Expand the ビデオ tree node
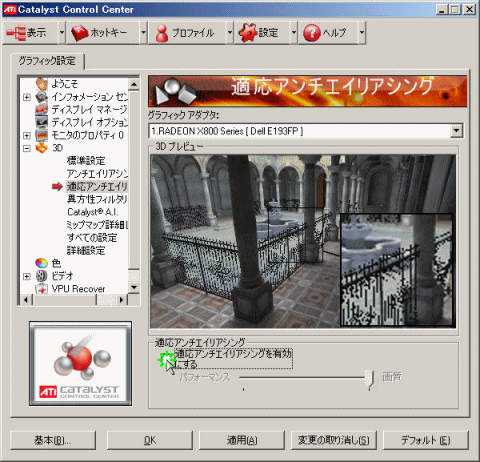The image size is (480, 462). coord(27,276)
